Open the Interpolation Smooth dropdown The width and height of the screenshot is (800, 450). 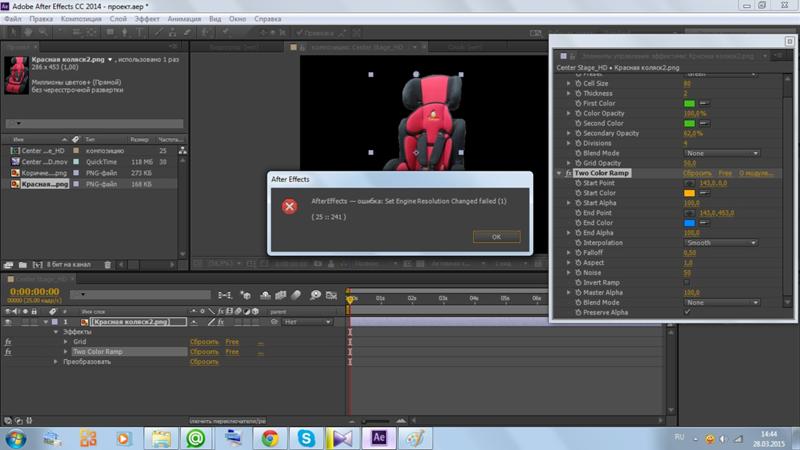(x=720, y=243)
